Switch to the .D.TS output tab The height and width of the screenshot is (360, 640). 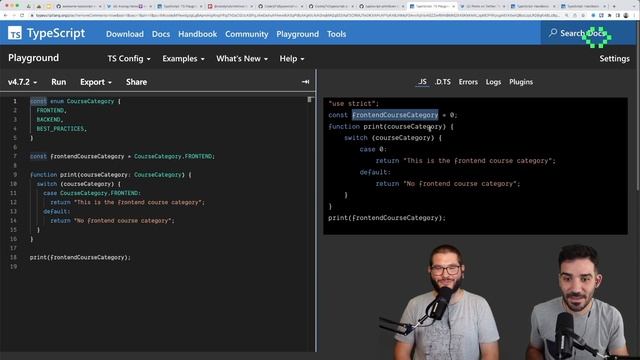[x=442, y=82]
